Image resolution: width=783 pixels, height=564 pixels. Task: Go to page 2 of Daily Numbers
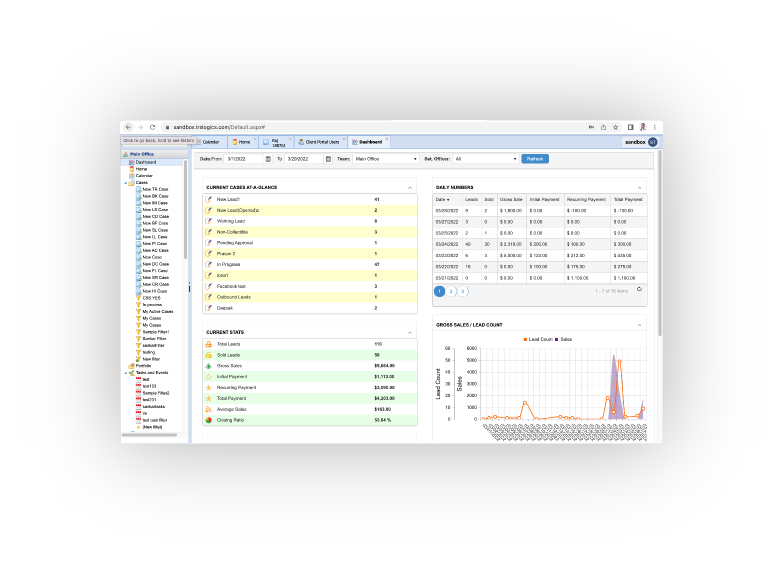pos(451,291)
